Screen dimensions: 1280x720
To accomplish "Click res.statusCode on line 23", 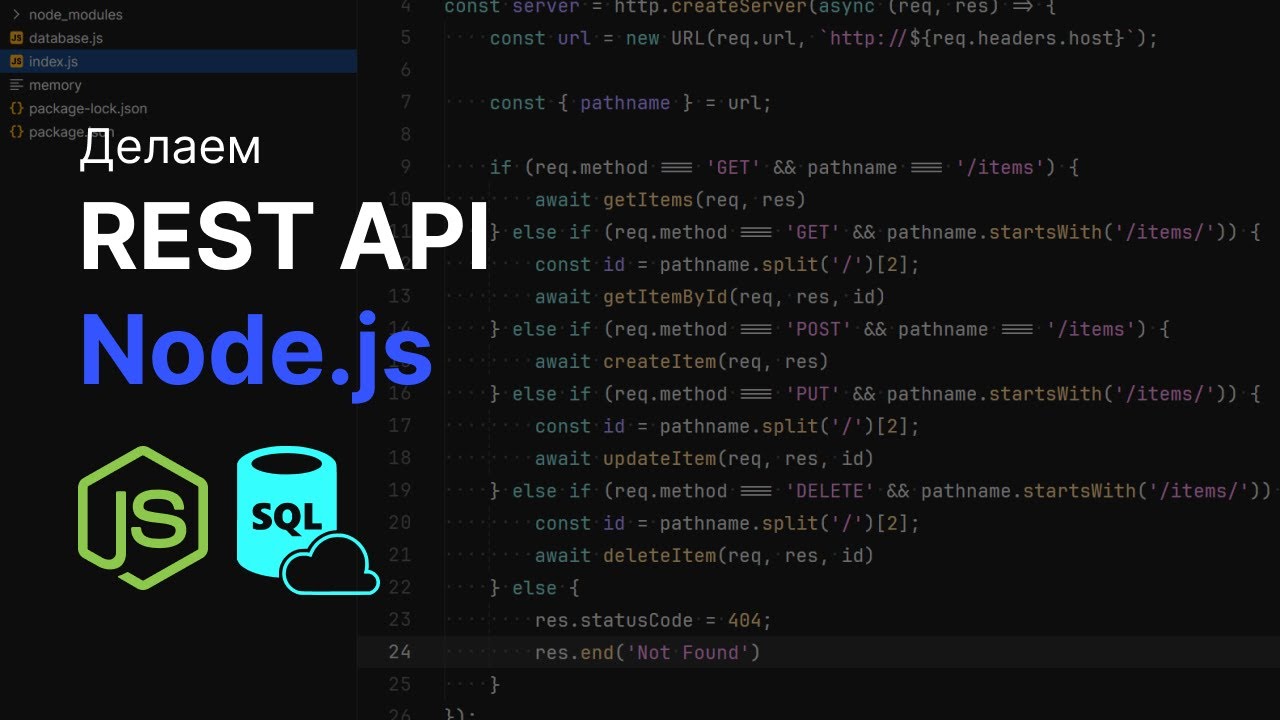I will 614,621.
